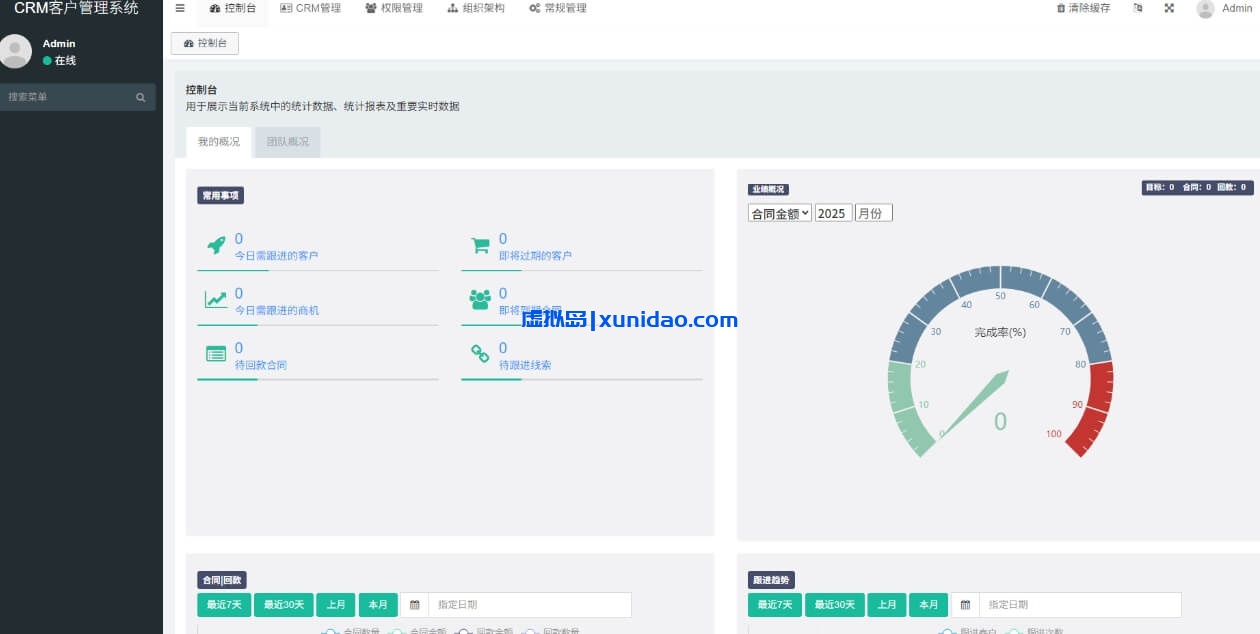
Task: Click the link icon for 待跟进线索
Action: [479, 353]
